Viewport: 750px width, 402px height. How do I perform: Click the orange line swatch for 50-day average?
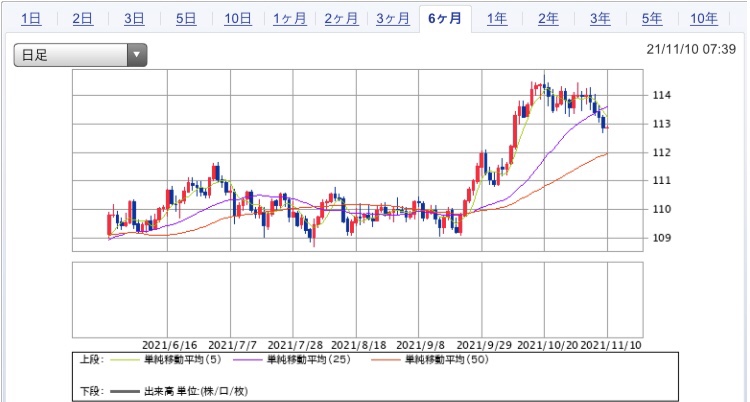coord(386,360)
